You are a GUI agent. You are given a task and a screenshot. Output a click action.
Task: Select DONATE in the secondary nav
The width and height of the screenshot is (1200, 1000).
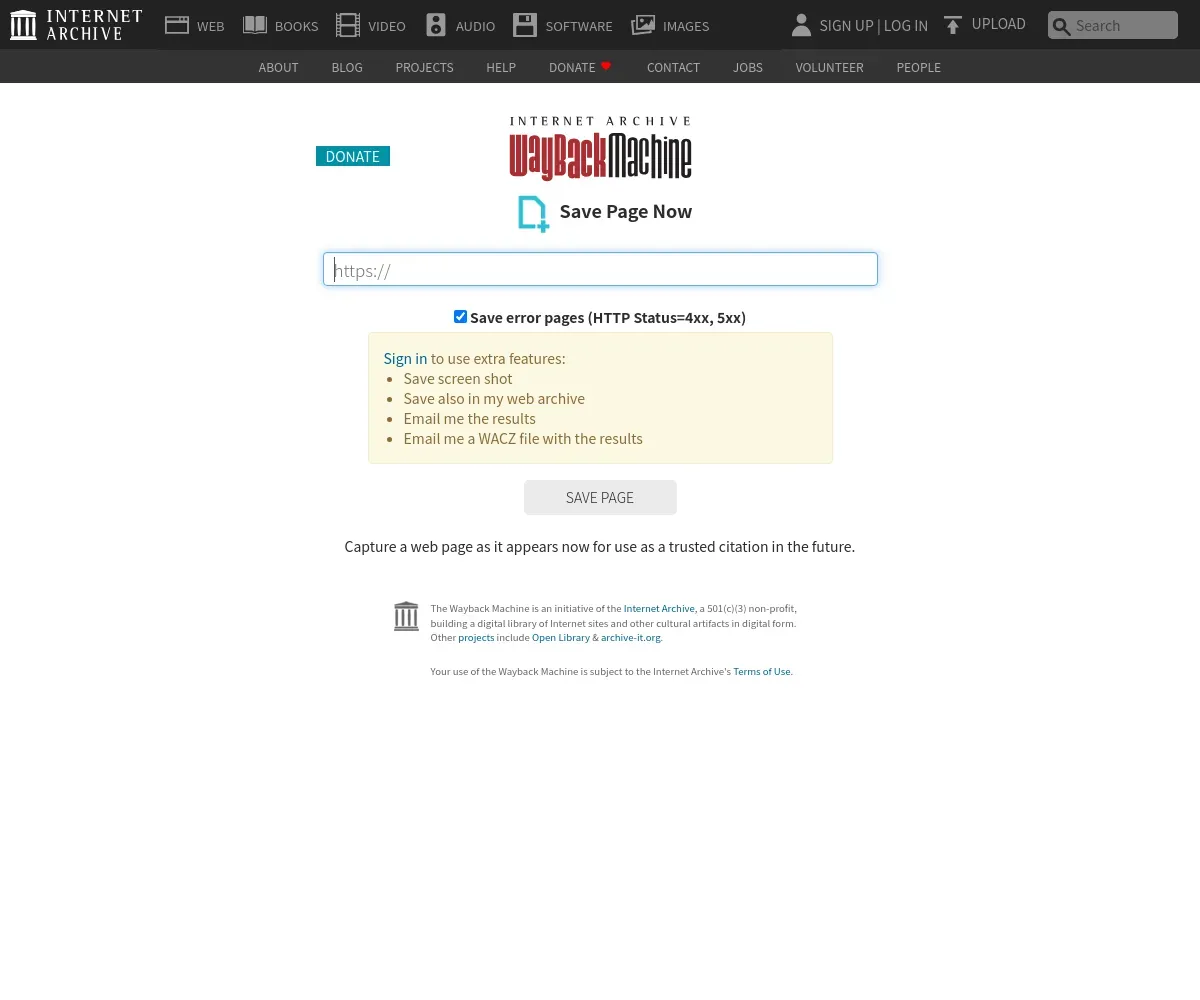(x=572, y=67)
